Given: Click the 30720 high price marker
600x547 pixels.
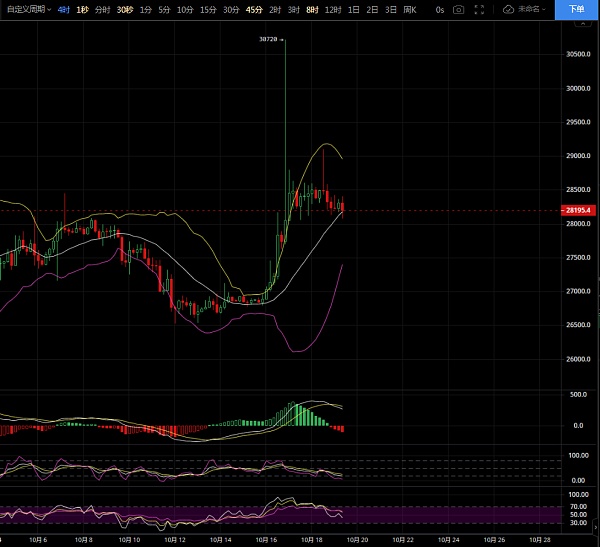Looking at the screenshot, I should 268,39.
